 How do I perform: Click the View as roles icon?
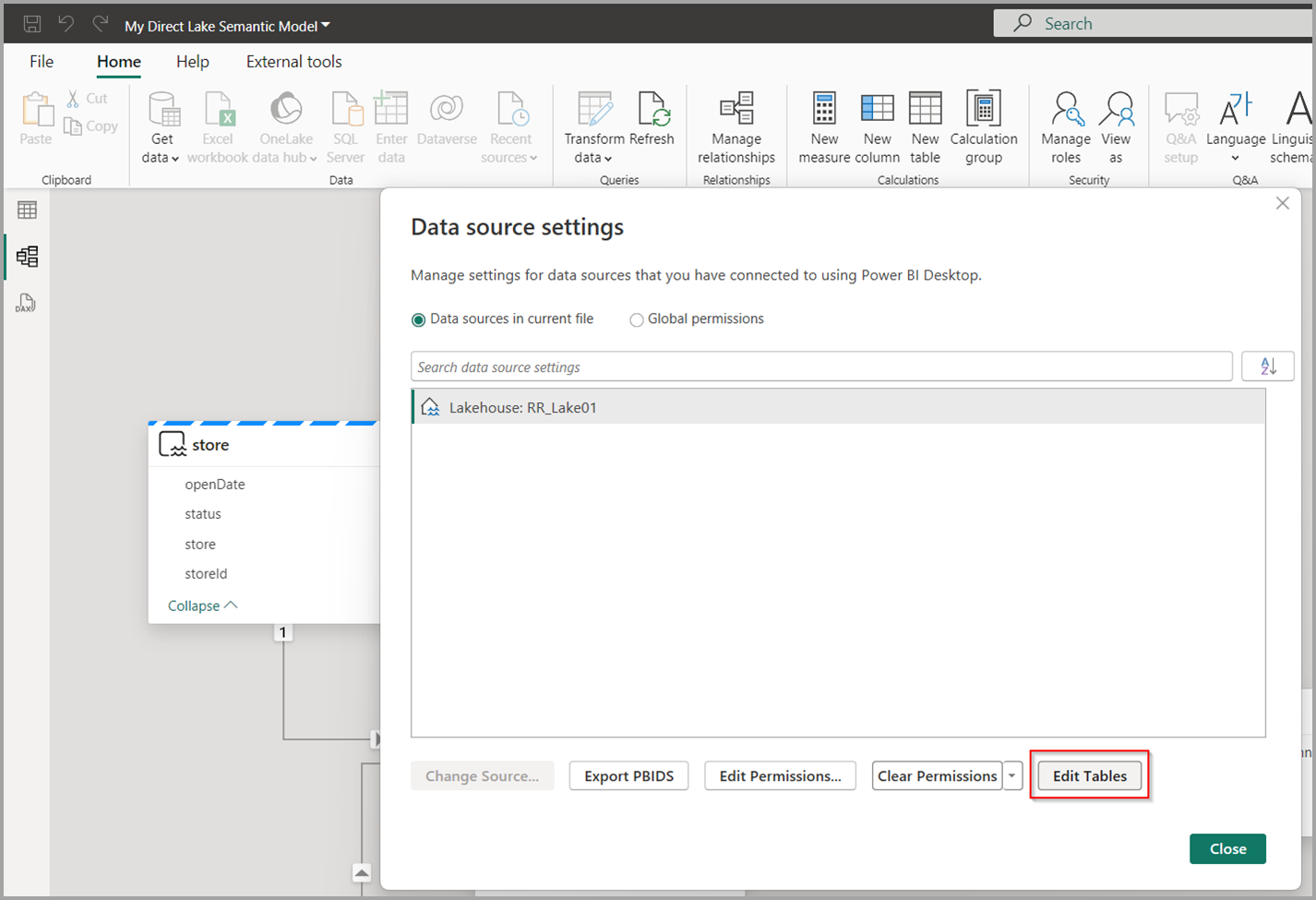[x=1116, y=109]
